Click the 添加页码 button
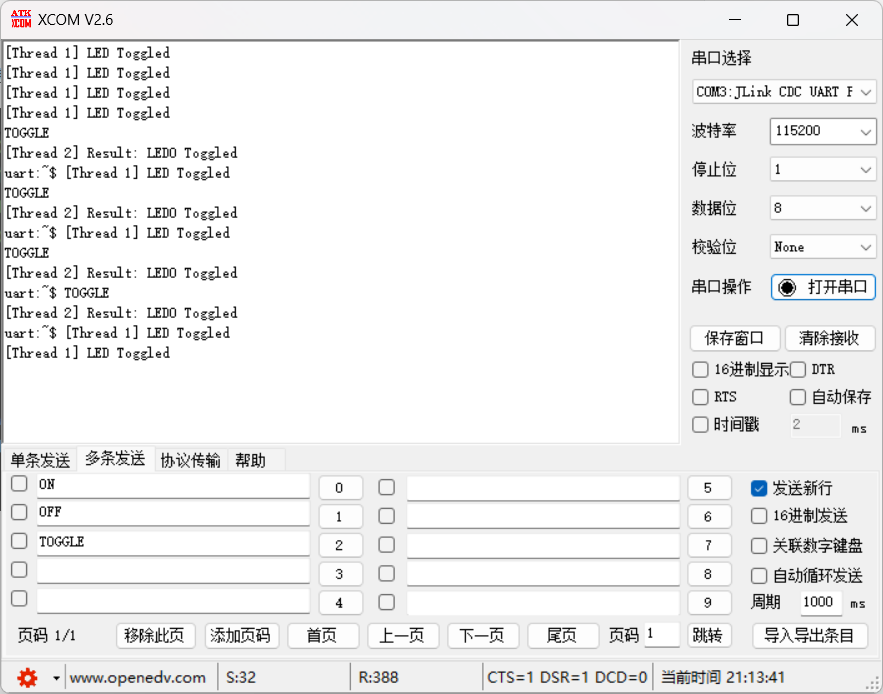Screen dimensions: 883x694 tap(242, 636)
